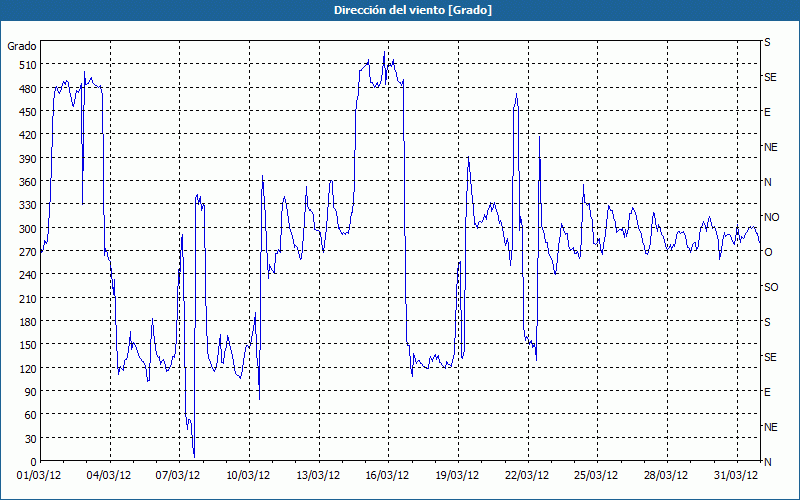
Task: Click the 510 value on the degree axis
Action: point(28,65)
